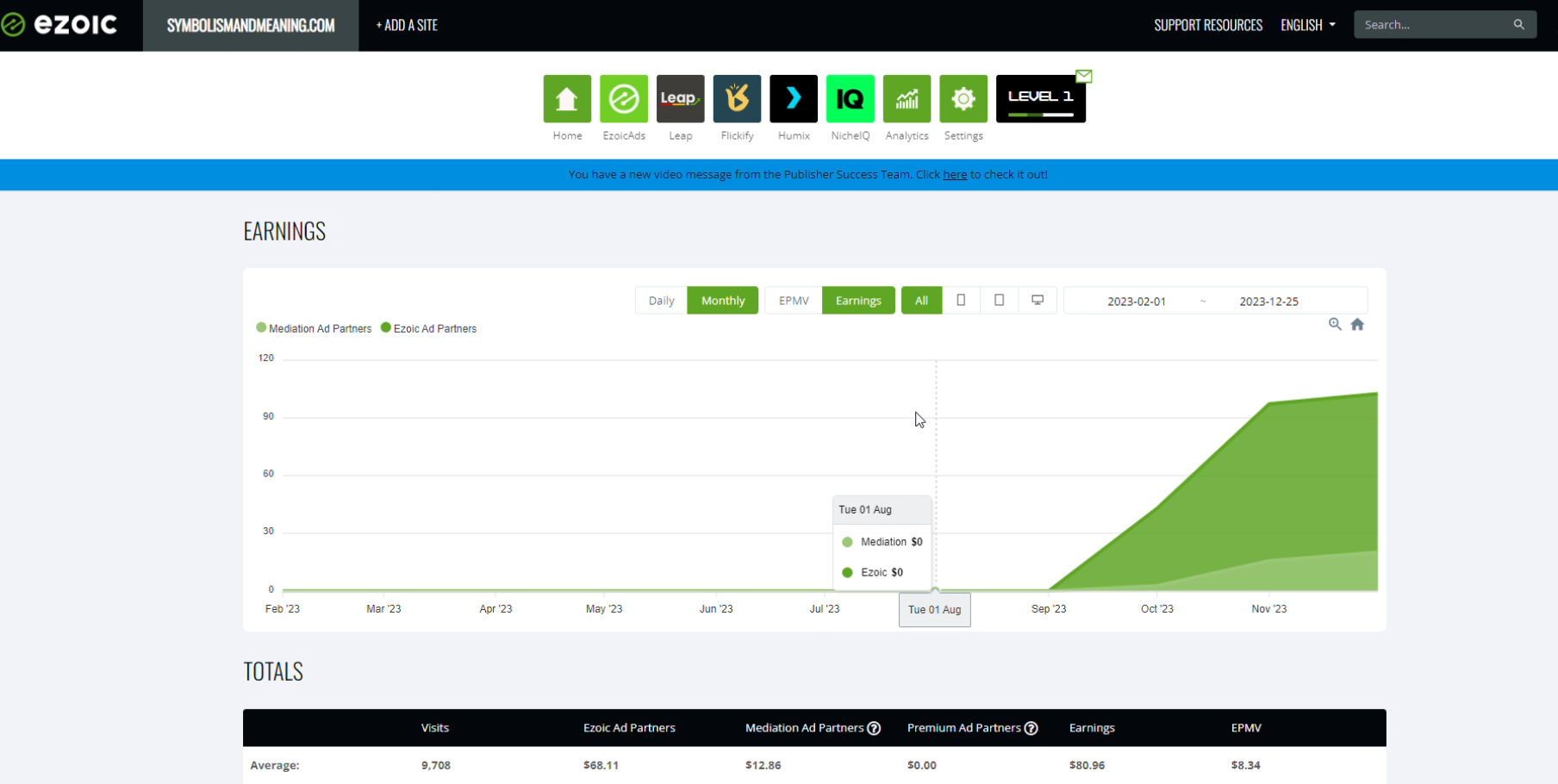Click the Ezoic logo

pyautogui.click(x=59, y=24)
